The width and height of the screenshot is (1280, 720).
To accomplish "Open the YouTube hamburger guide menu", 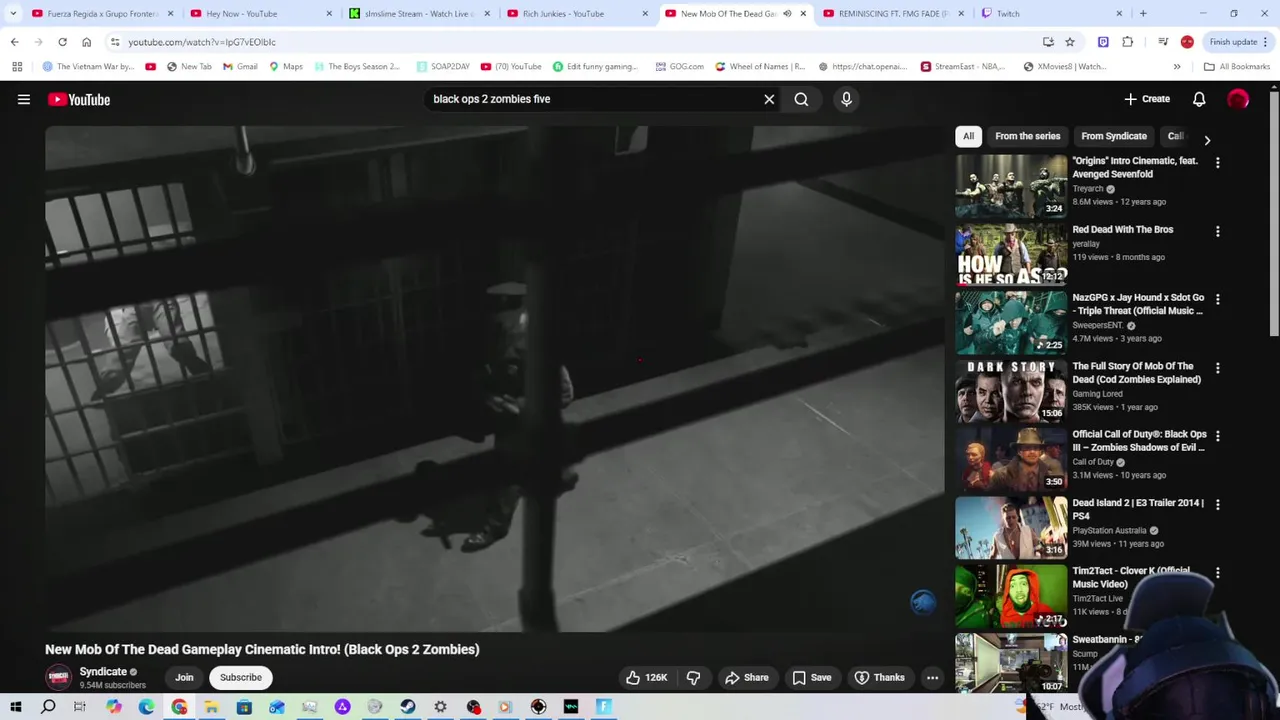I will 24,99.
